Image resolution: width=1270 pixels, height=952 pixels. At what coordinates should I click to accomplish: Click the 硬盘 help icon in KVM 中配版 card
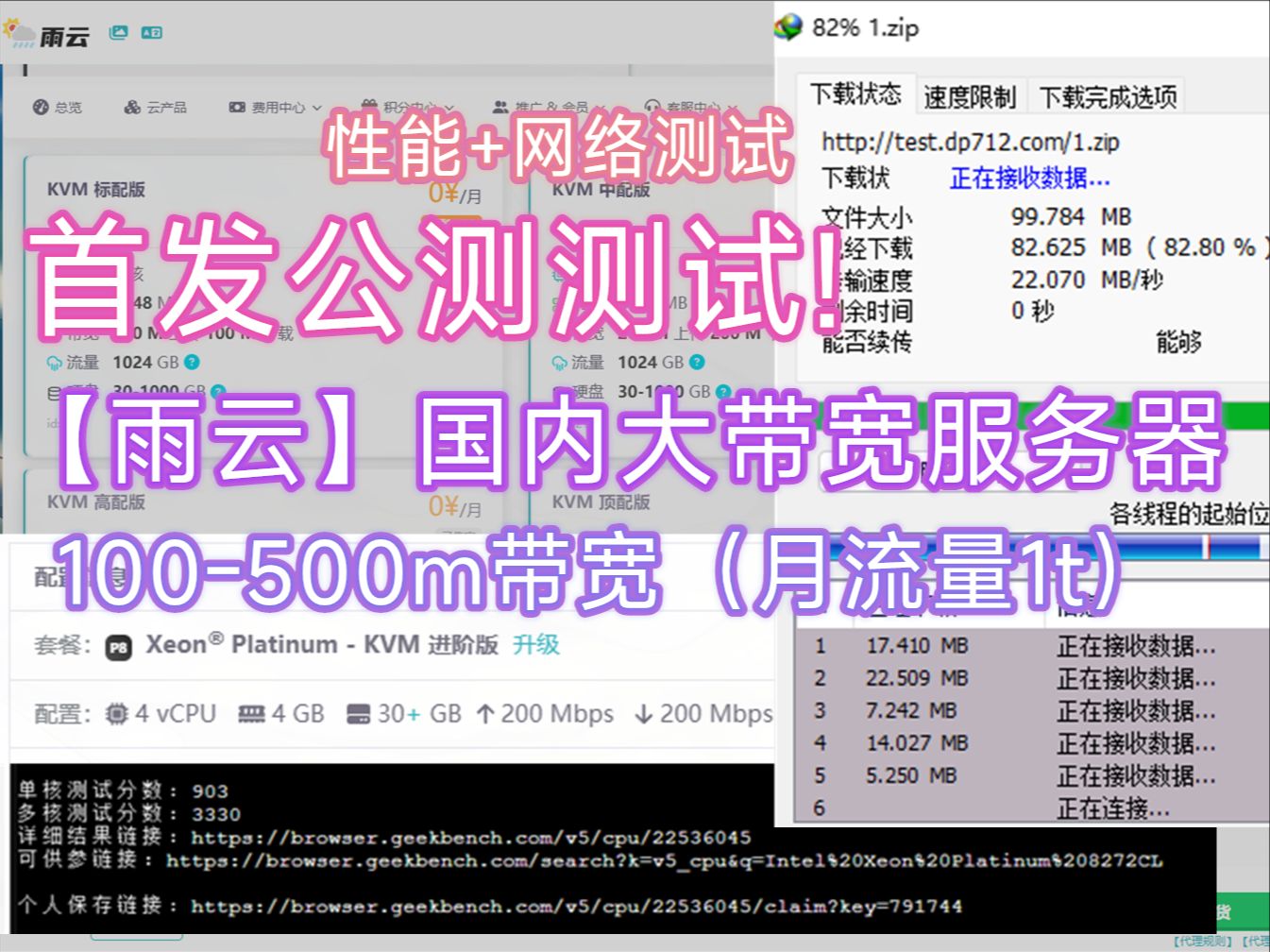[x=723, y=391]
